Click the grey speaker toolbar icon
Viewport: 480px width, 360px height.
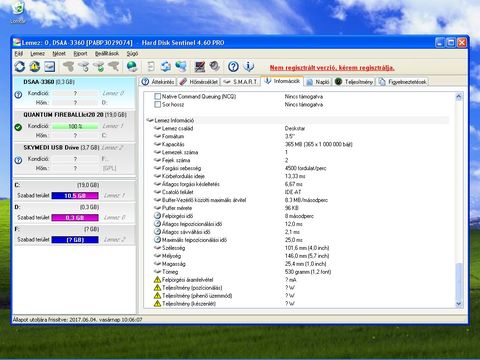click(215, 67)
